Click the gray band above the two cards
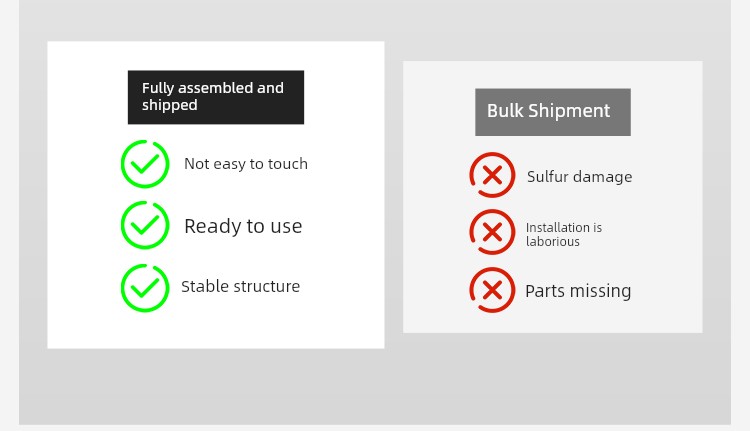The image size is (750, 431). 375,20
